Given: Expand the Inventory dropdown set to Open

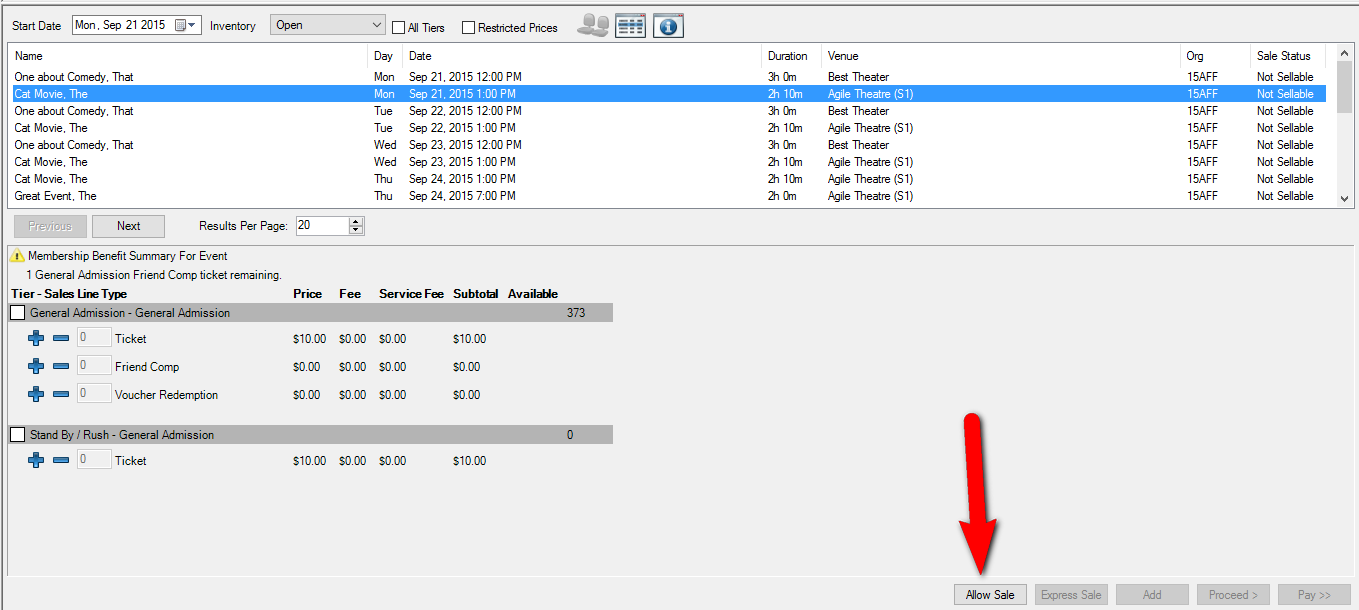Looking at the screenshot, I should pos(328,25).
